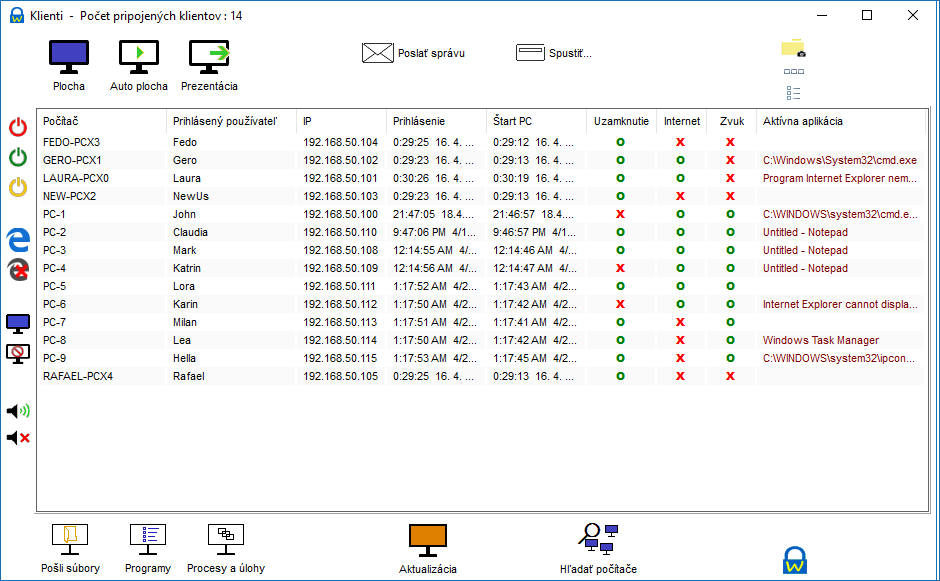The image size is (940, 581).
Task: Select the PC-3 Mark row
Action: [481, 250]
